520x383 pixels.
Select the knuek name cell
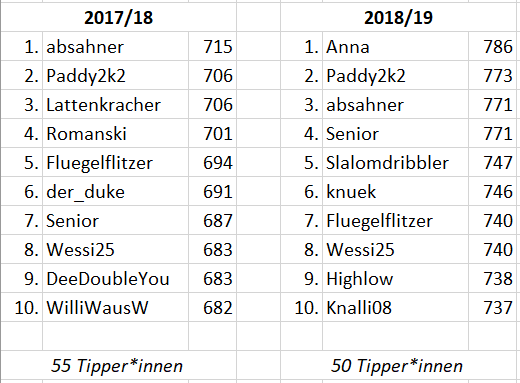tap(395, 191)
